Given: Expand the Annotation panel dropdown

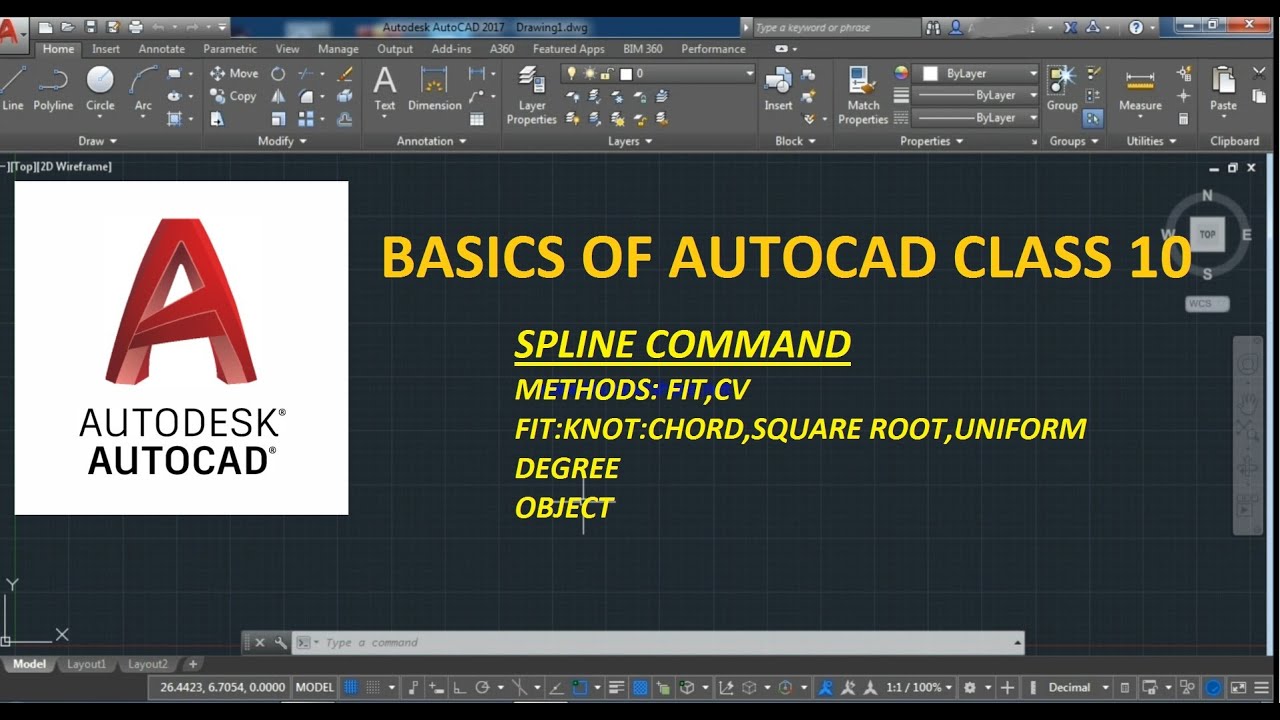Looking at the screenshot, I should 432,141.
